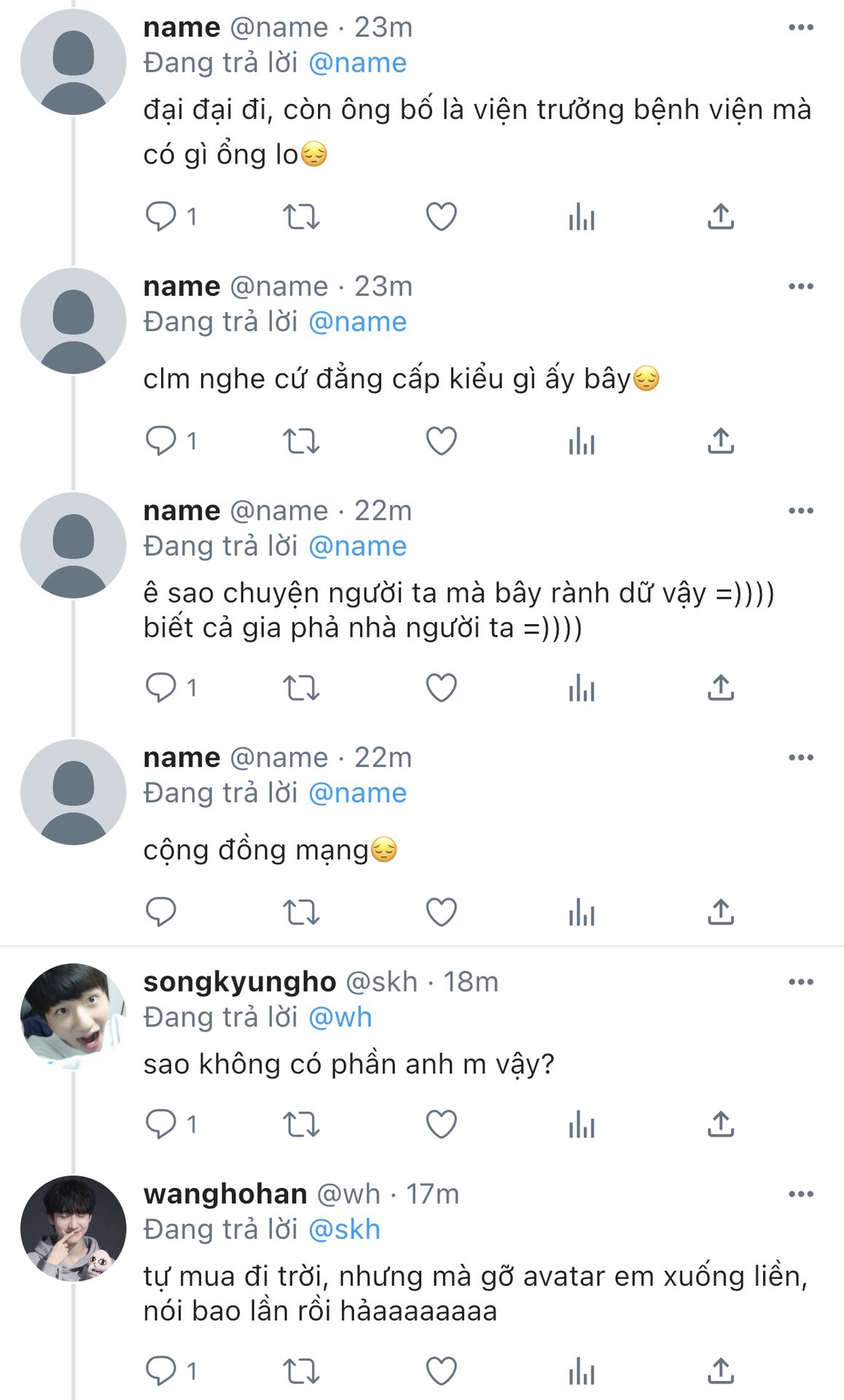Retweet the 'ê sao chuyện người ta' tweet
Screen dimensions: 844x1400
tap(301, 688)
